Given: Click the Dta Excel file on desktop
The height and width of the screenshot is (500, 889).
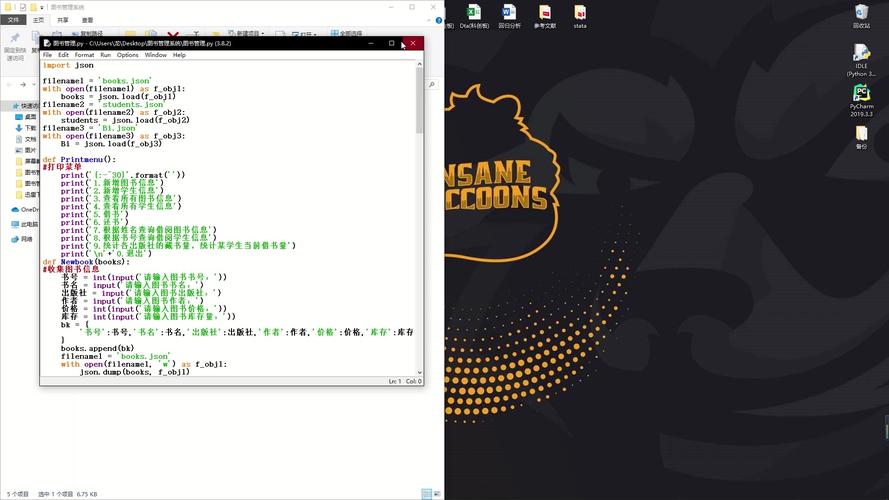Looking at the screenshot, I should click(474, 16).
